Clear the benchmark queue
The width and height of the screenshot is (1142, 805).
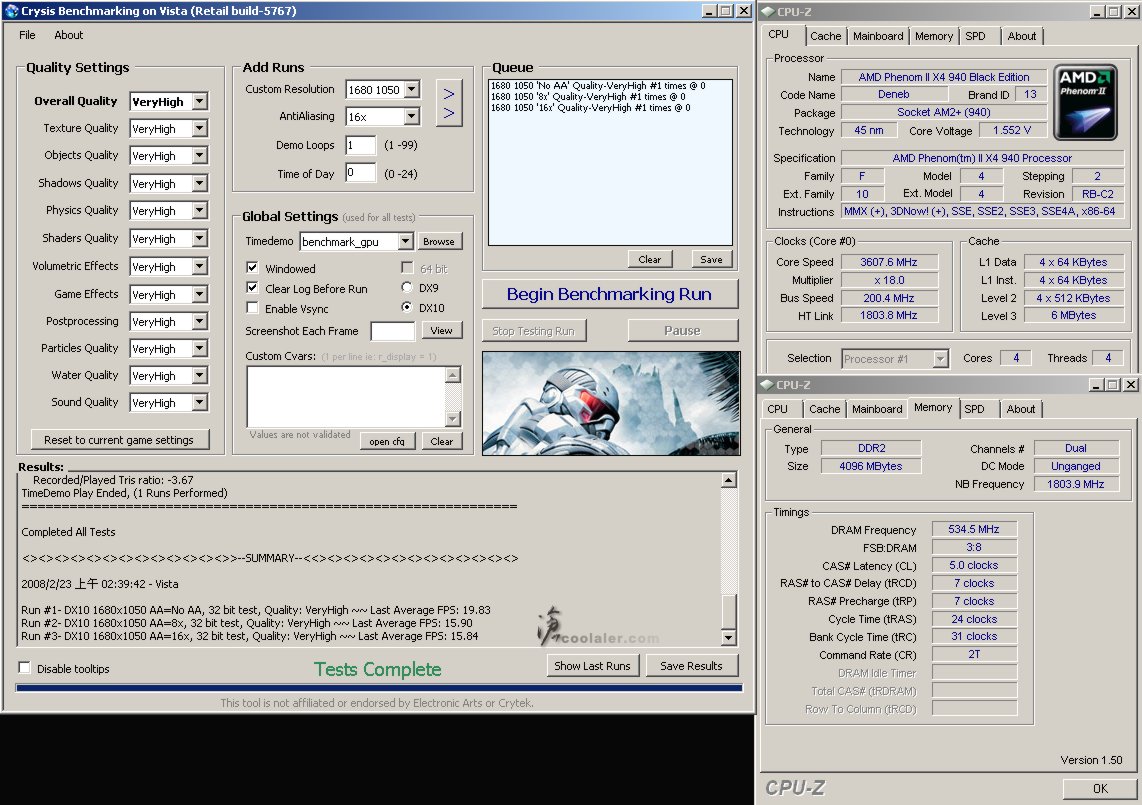click(650, 259)
